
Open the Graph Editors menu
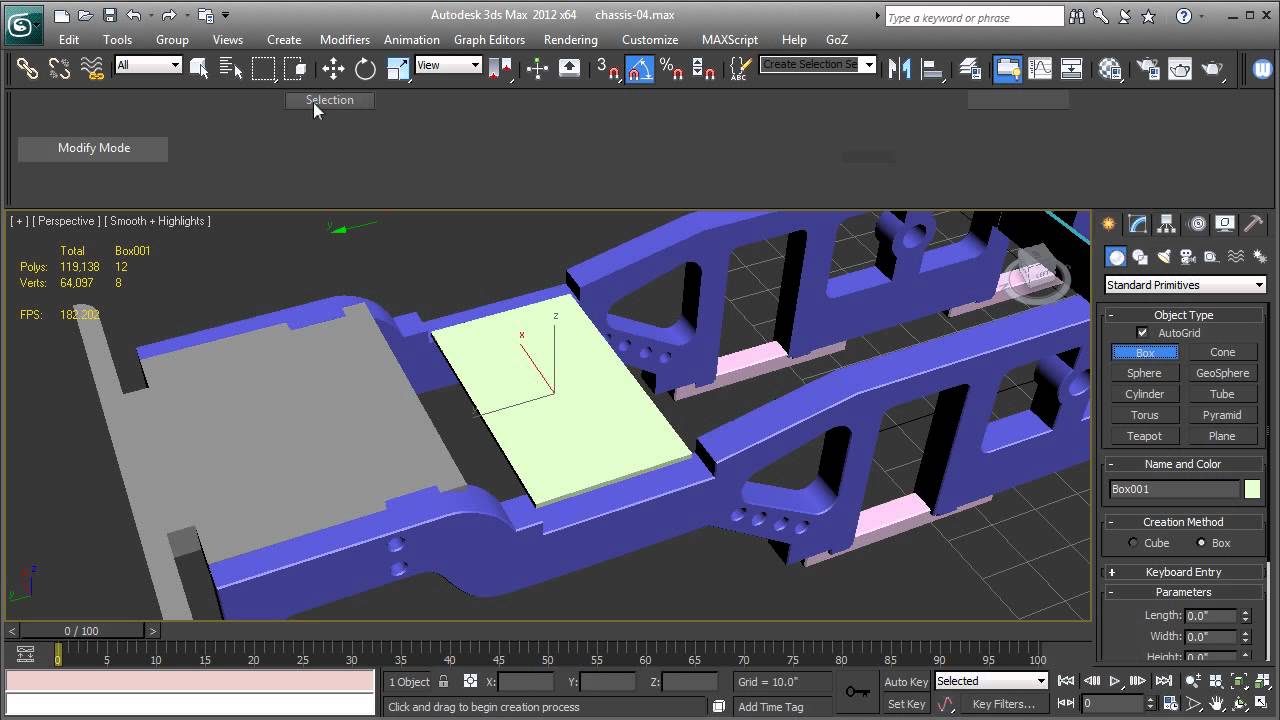(x=489, y=39)
